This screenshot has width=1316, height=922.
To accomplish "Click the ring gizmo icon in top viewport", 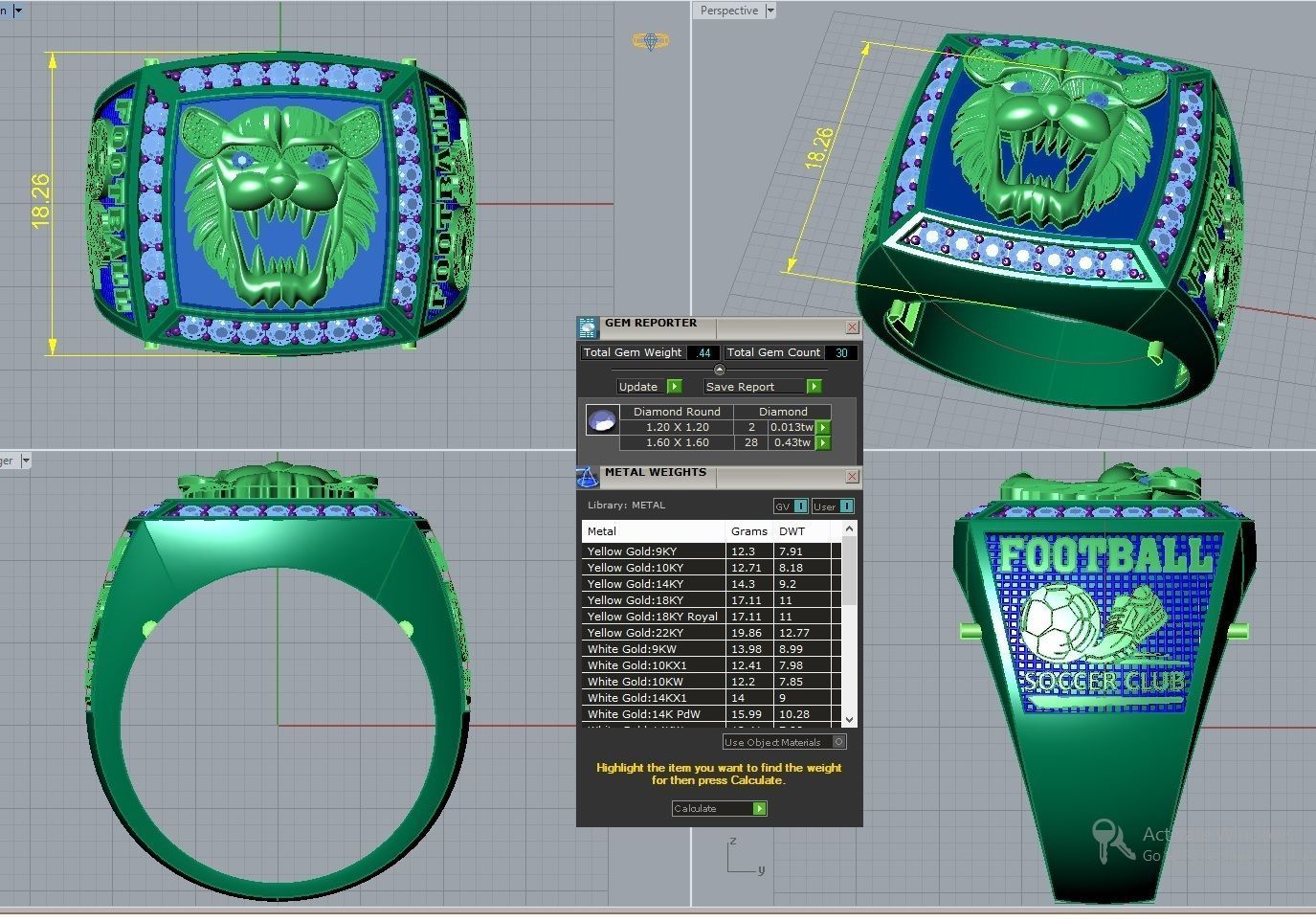I will pos(650,41).
